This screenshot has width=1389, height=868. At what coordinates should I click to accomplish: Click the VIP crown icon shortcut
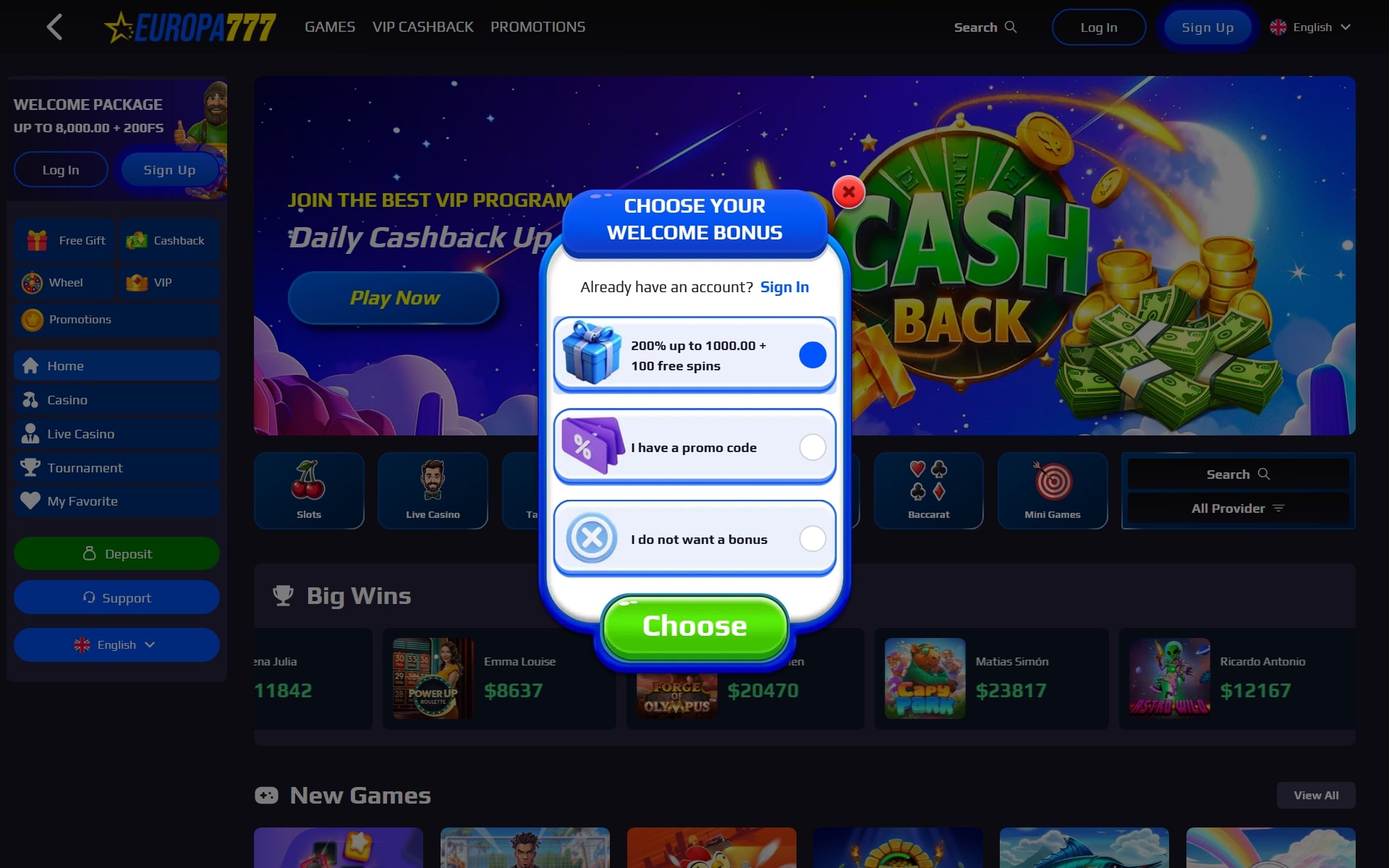(x=137, y=282)
